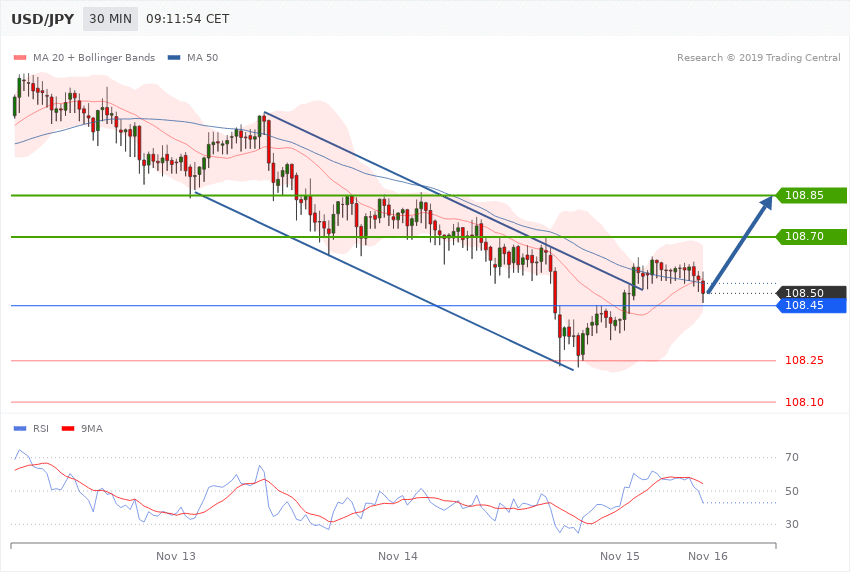Click the Research © 2019 Trading Central credit
This screenshot has width=850, height=576.
point(758,58)
